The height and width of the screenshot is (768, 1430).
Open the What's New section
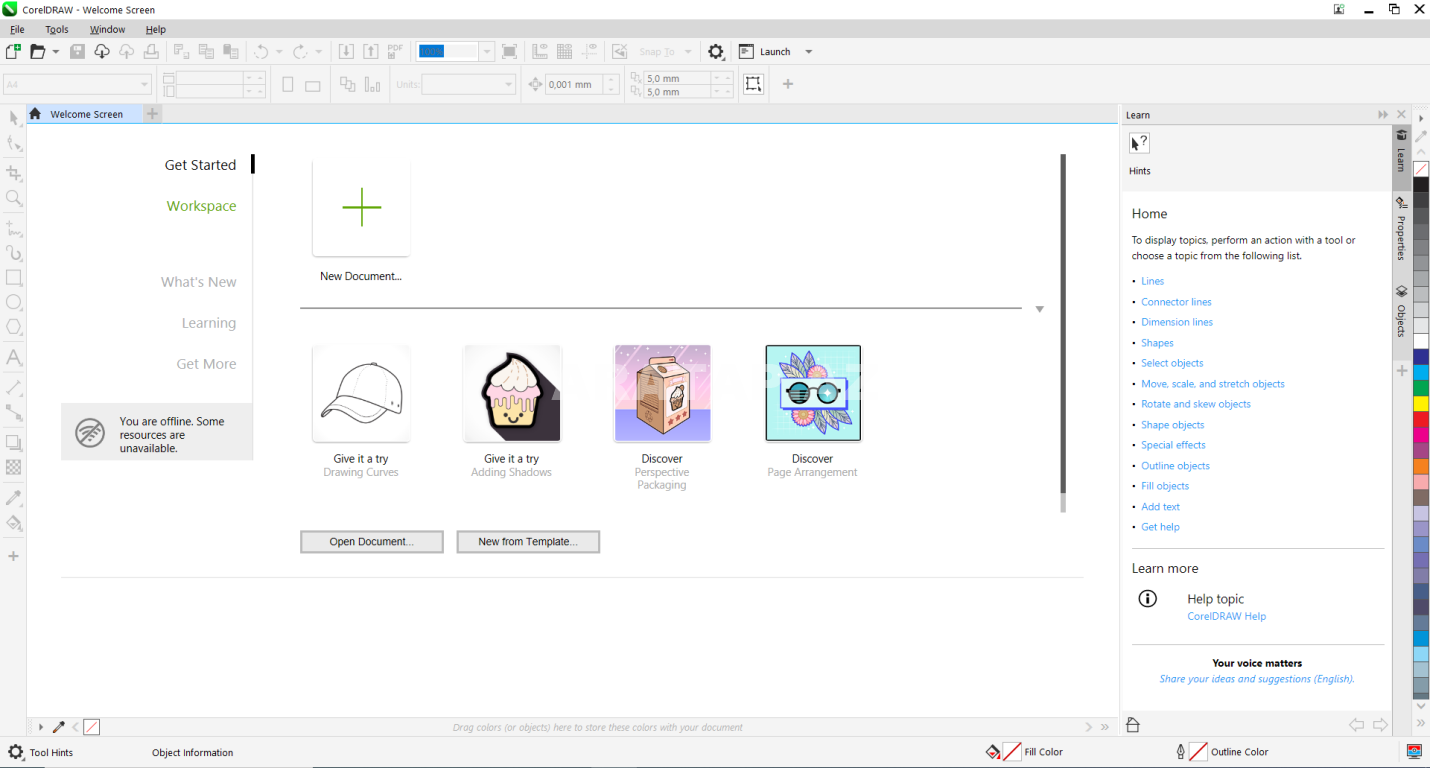pyautogui.click(x=199, y=282)
